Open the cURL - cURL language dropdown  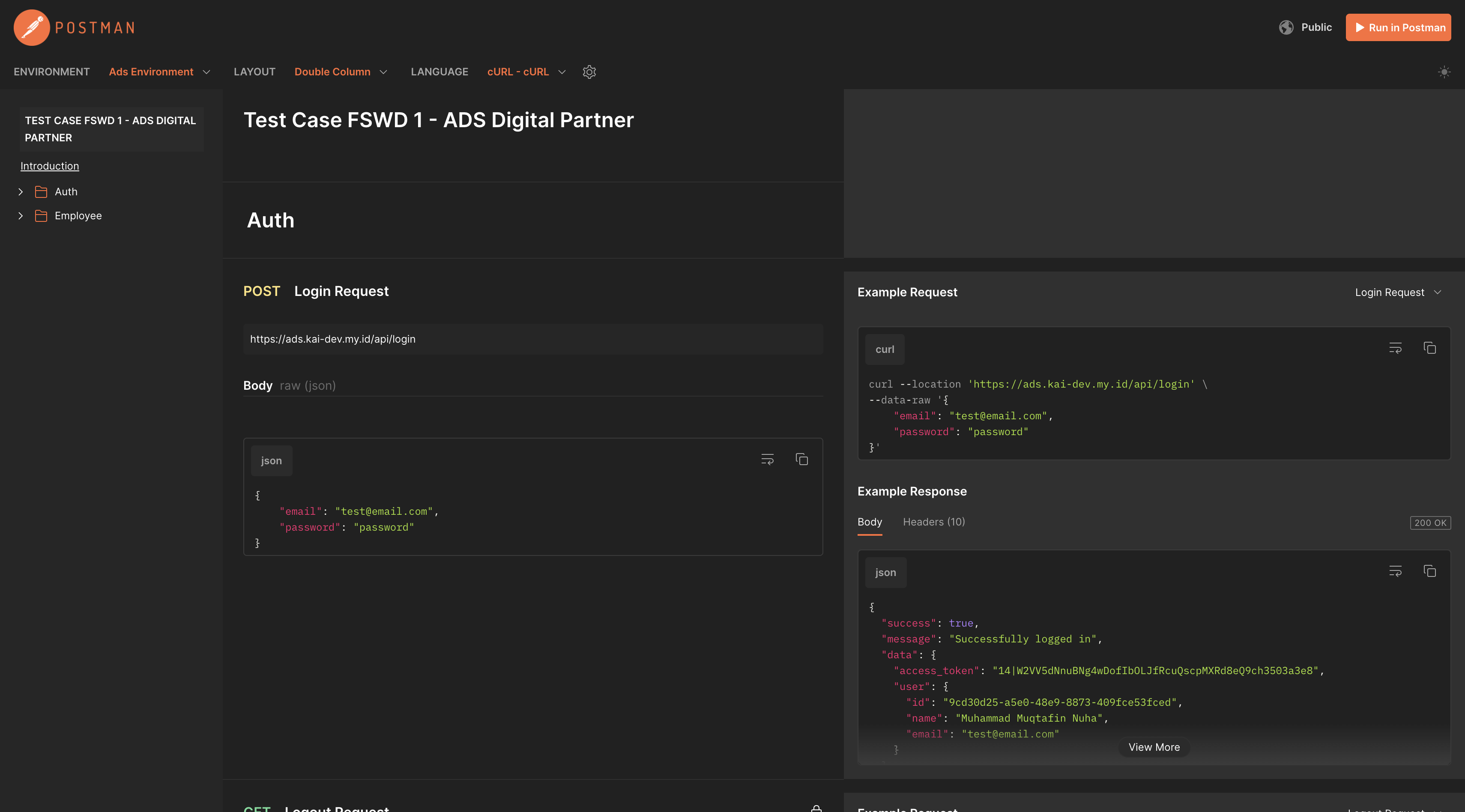tap(526, 72)
